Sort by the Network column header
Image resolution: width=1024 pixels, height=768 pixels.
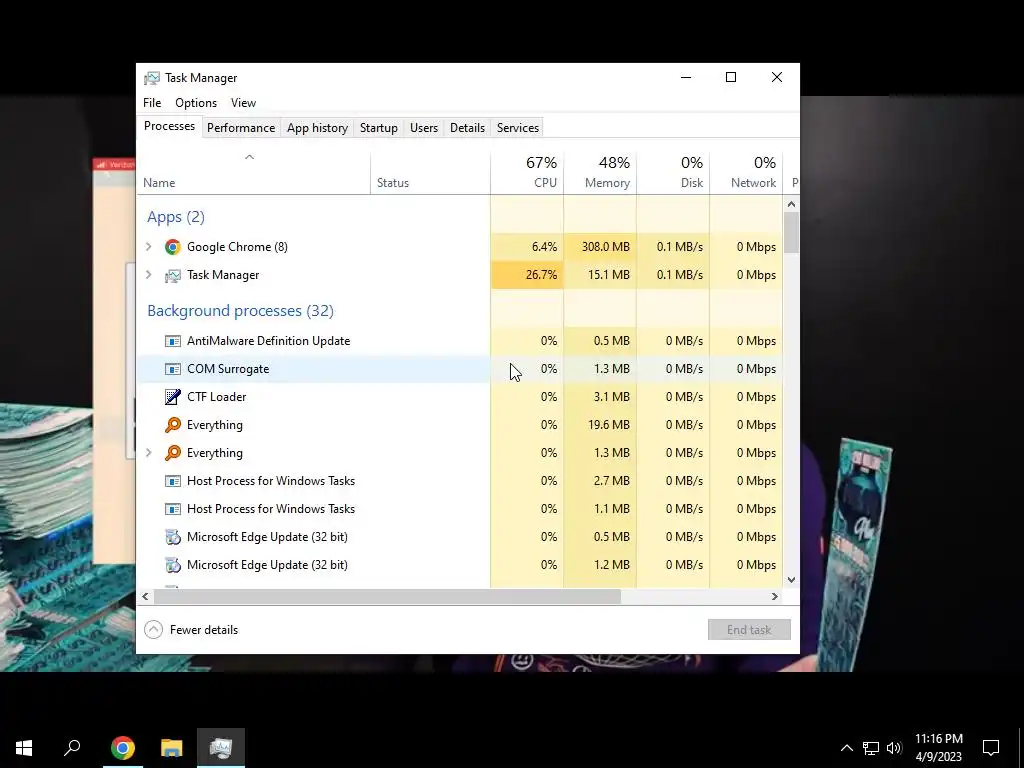(x=746, y=173)
